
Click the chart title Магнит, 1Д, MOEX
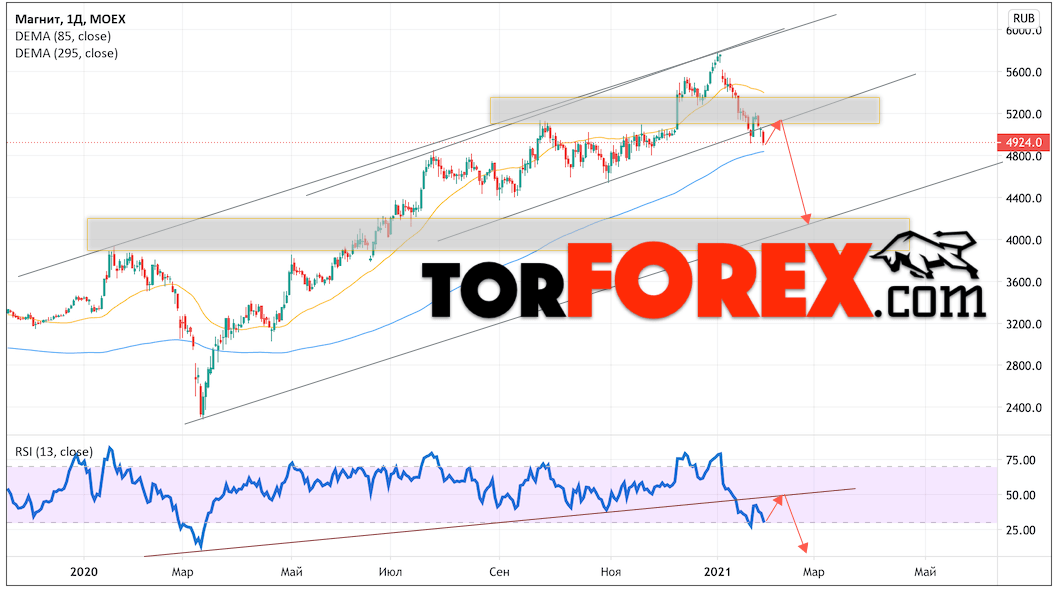click(x=70, y=19)
